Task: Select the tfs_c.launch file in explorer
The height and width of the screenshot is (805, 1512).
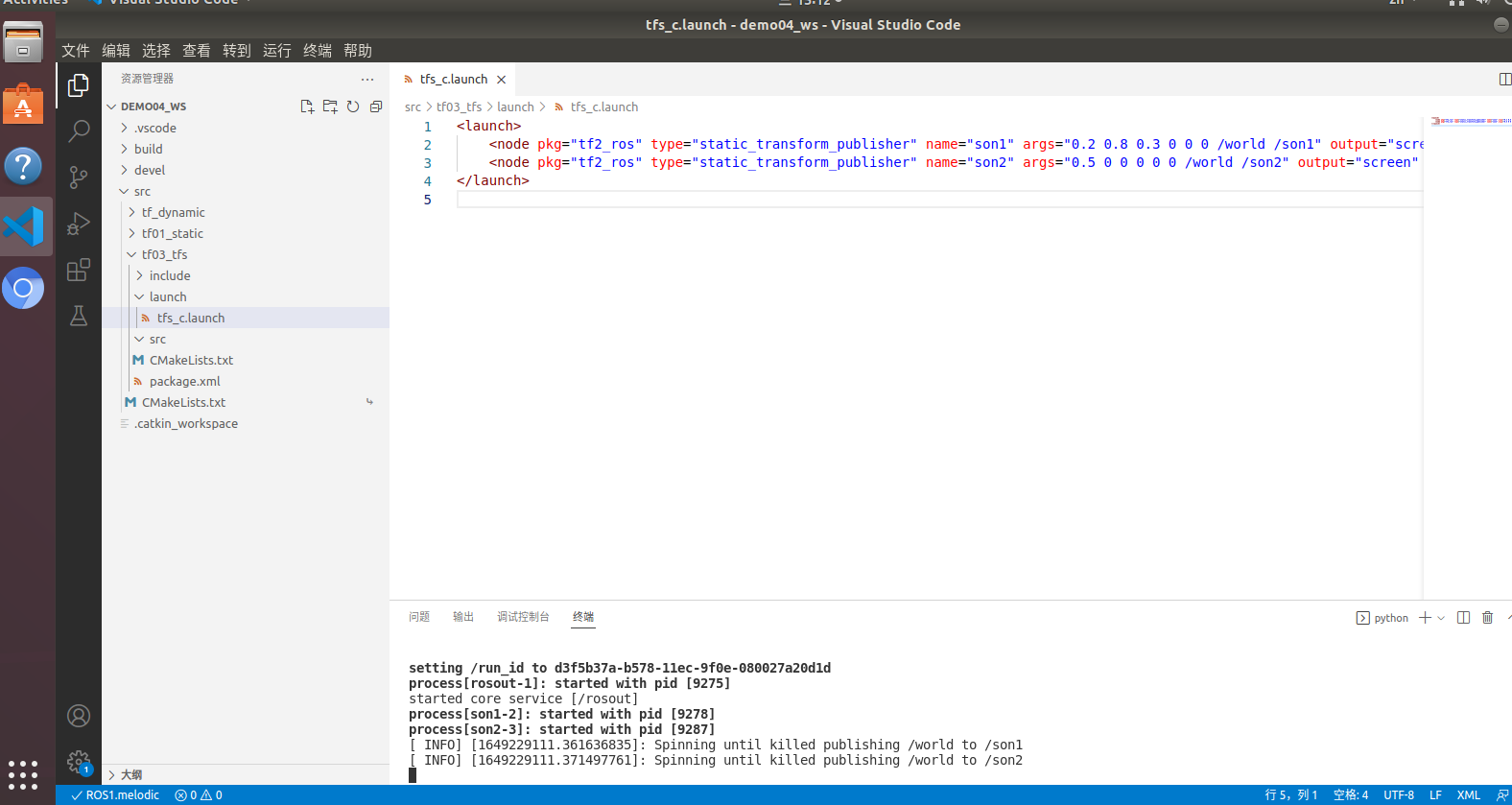Action: (246, 318)
